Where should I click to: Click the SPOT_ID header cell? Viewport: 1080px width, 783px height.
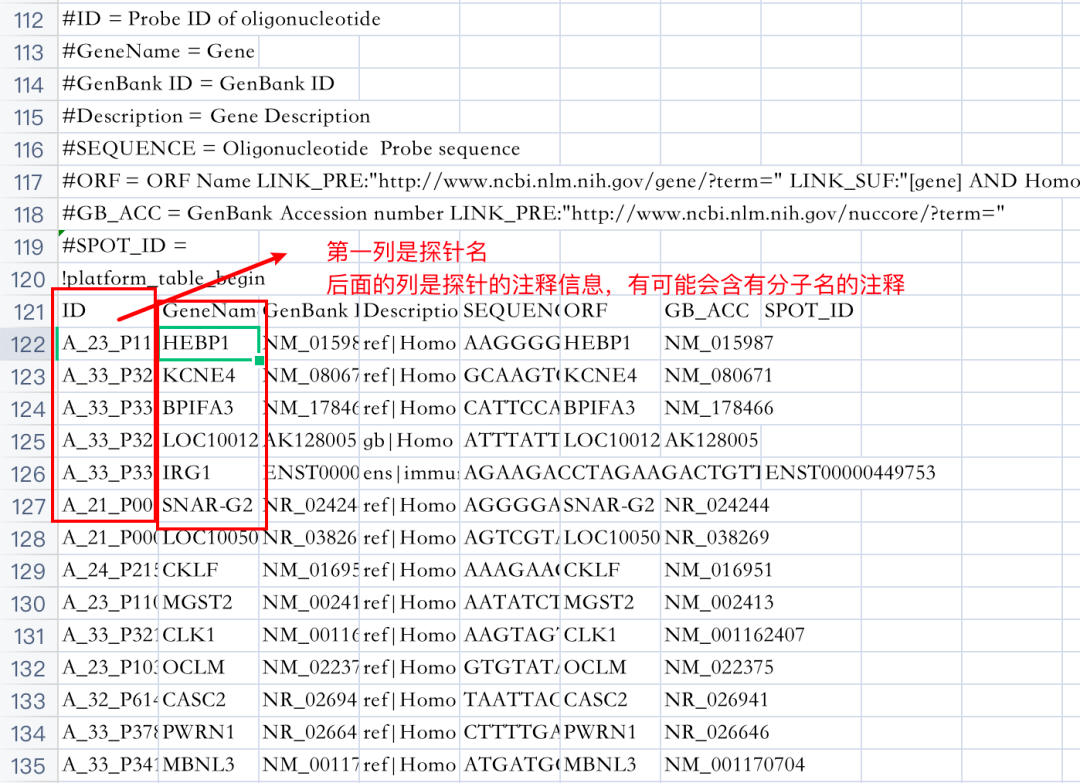click(811, 311)
